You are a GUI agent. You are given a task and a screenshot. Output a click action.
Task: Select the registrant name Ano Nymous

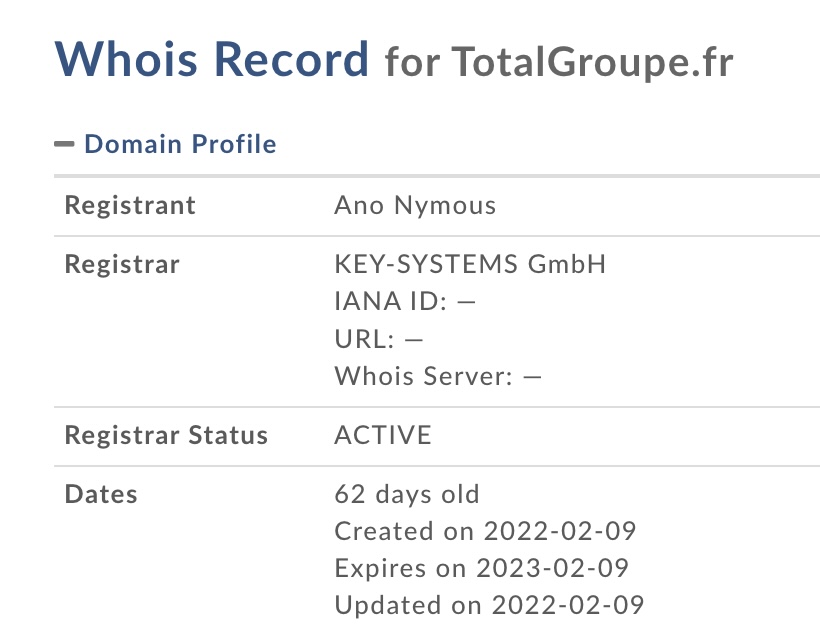tap(415, 206)
